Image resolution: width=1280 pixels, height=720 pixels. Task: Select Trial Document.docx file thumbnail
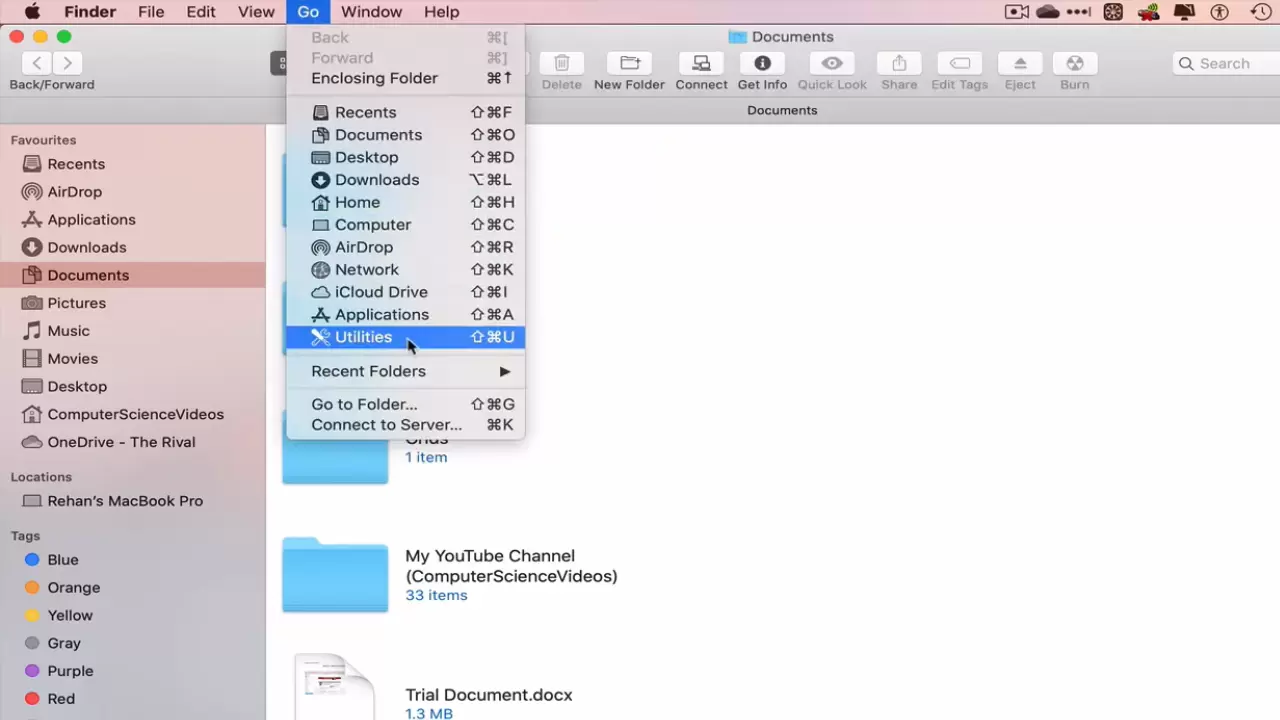coord(334,687)
